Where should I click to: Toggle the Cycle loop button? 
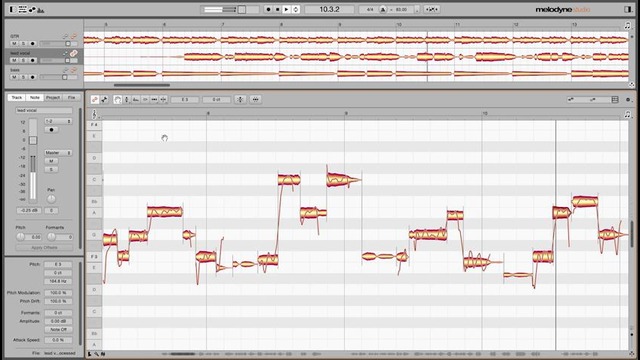296,9
